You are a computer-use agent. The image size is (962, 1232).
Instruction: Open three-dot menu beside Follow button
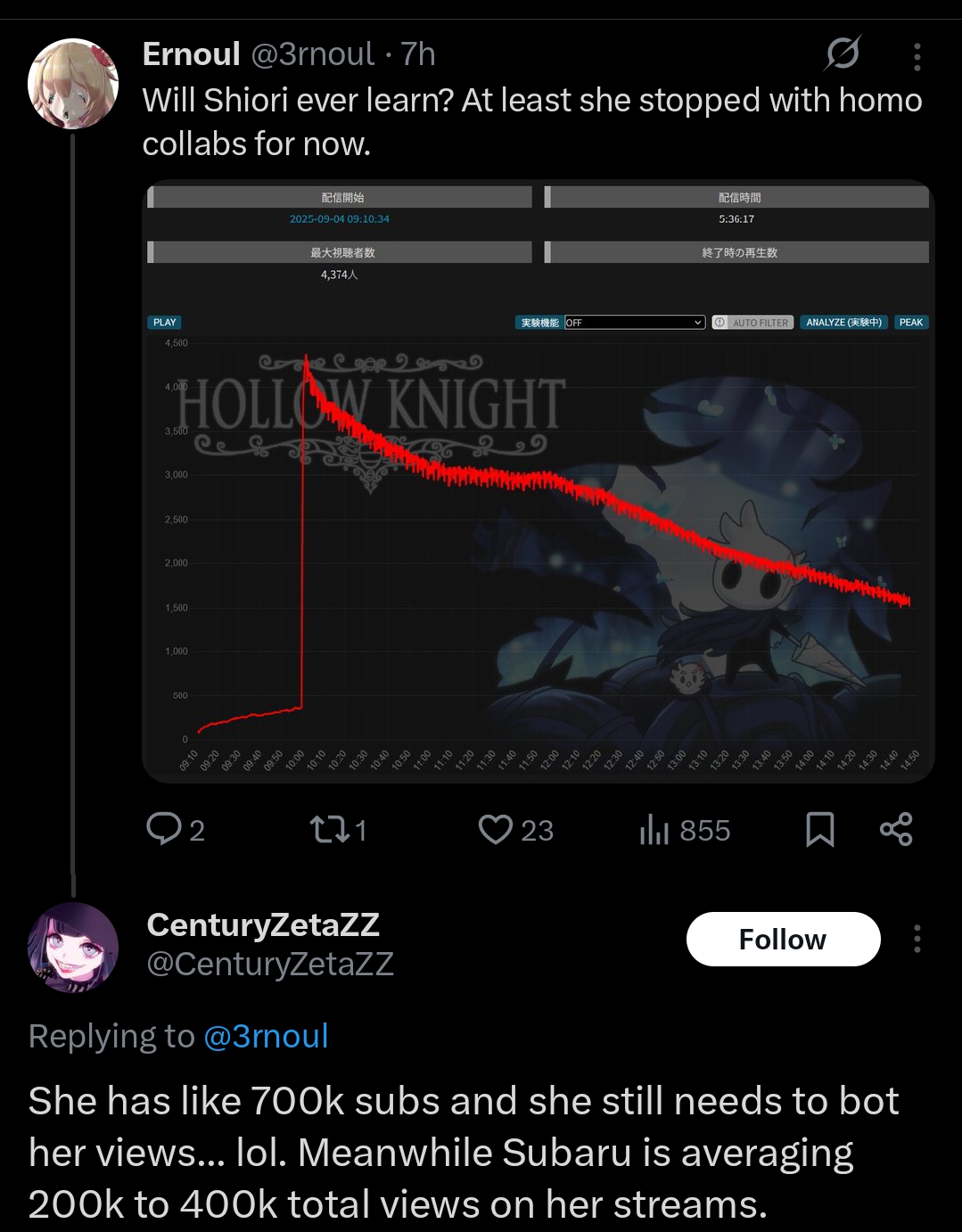pos(917,939)
